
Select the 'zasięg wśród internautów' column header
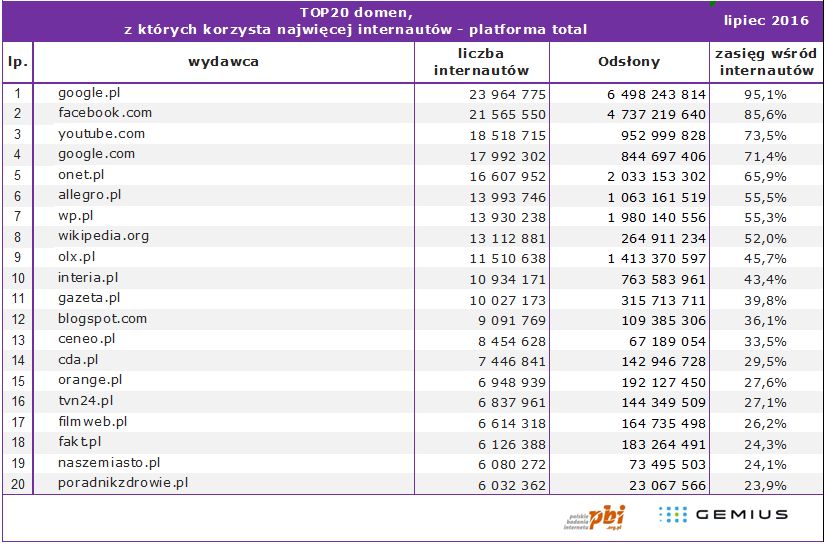click(x=766, y=62)
